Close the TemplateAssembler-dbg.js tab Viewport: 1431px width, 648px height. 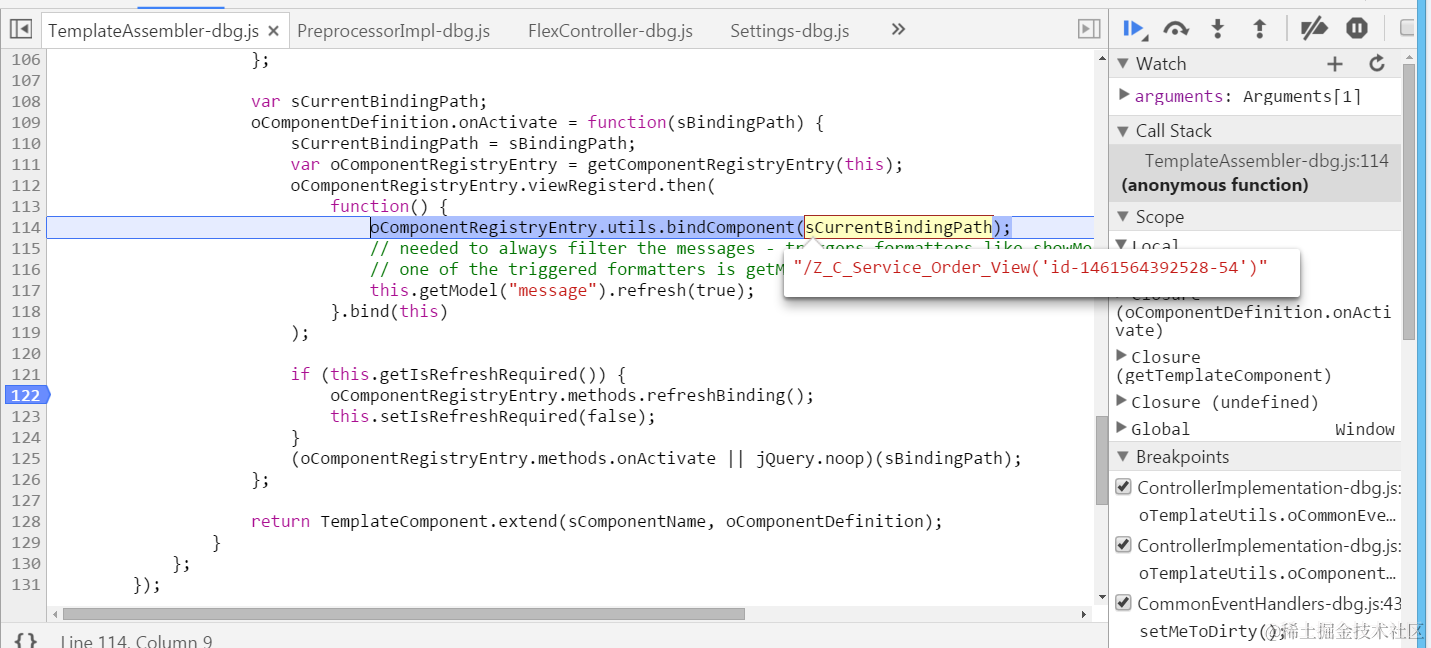tap(275, 31)
